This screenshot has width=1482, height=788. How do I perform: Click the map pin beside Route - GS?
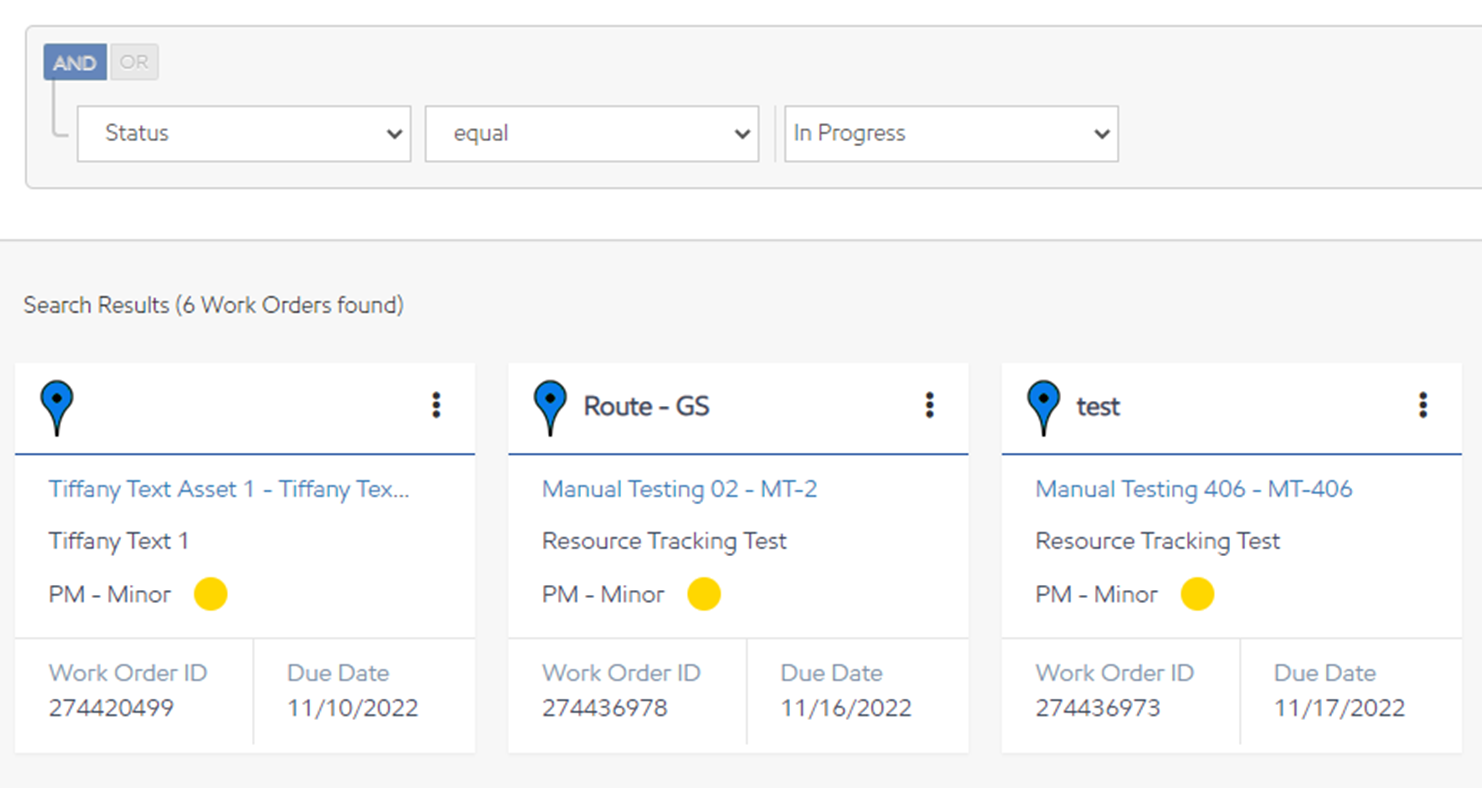click(550, 406)
